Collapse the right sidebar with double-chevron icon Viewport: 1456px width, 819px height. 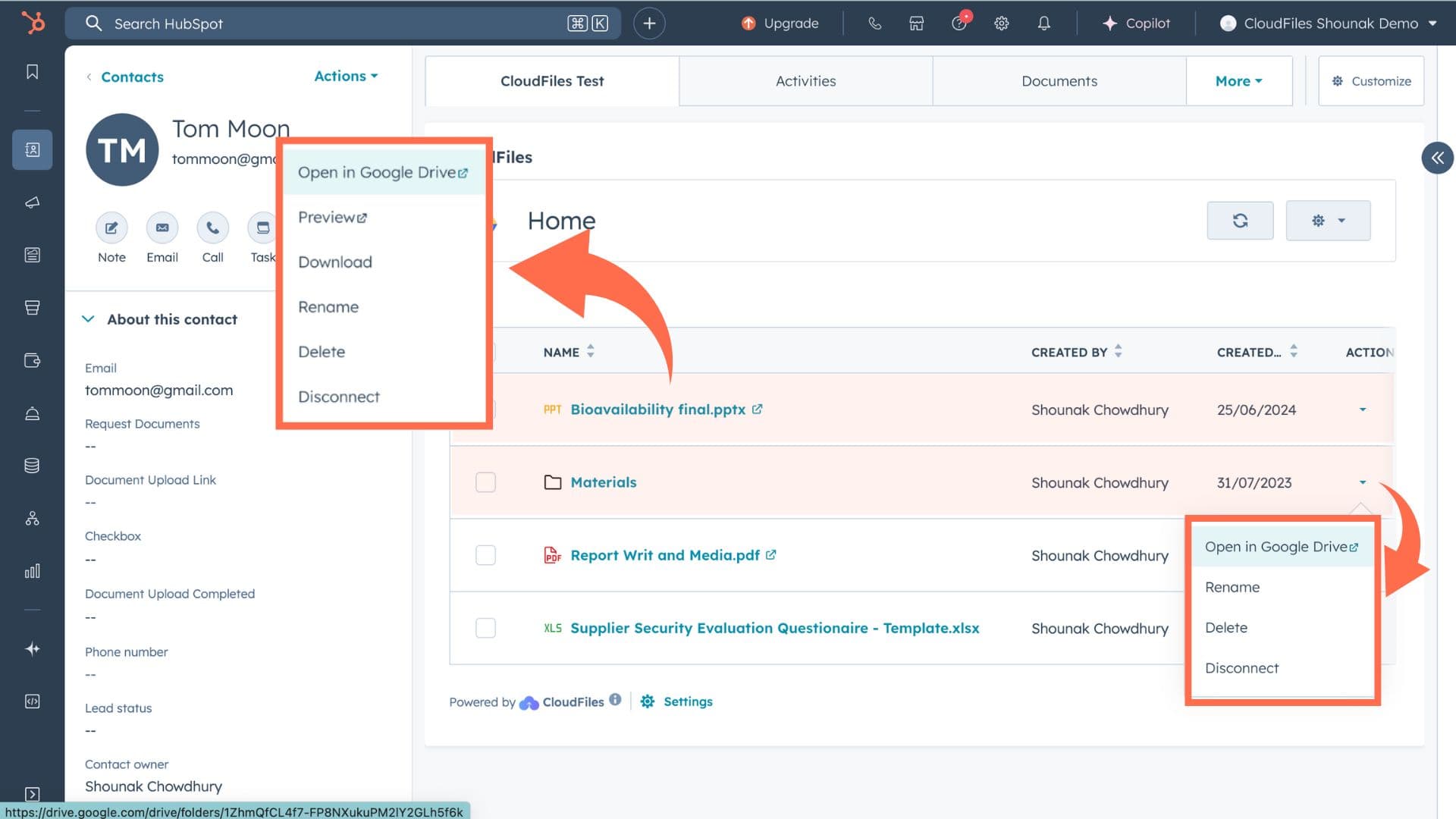pyautogui.click(x=1437, y=158)
